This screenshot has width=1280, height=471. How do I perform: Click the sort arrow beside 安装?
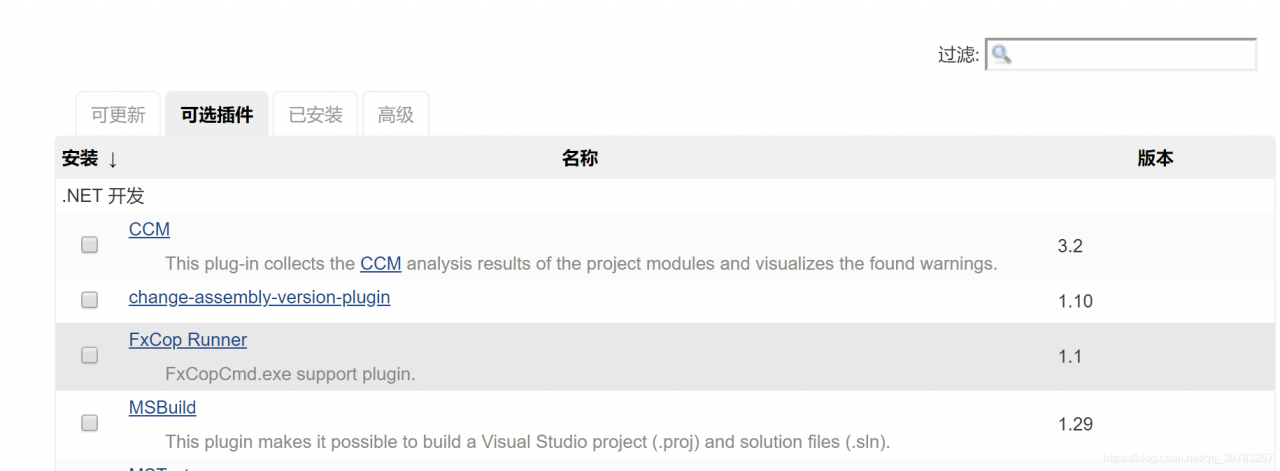point(113,159)
